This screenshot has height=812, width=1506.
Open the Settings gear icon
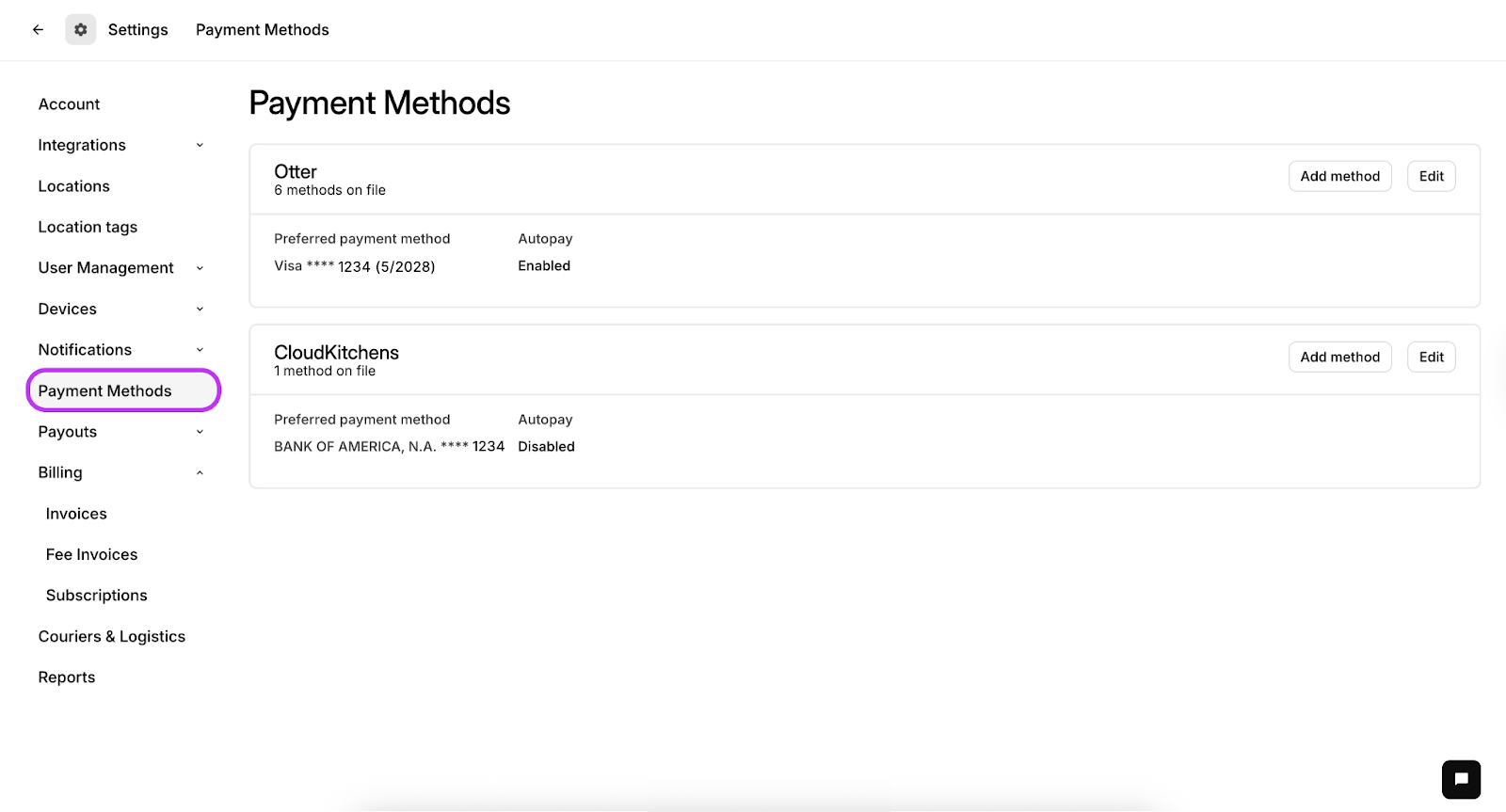[81, 30]
